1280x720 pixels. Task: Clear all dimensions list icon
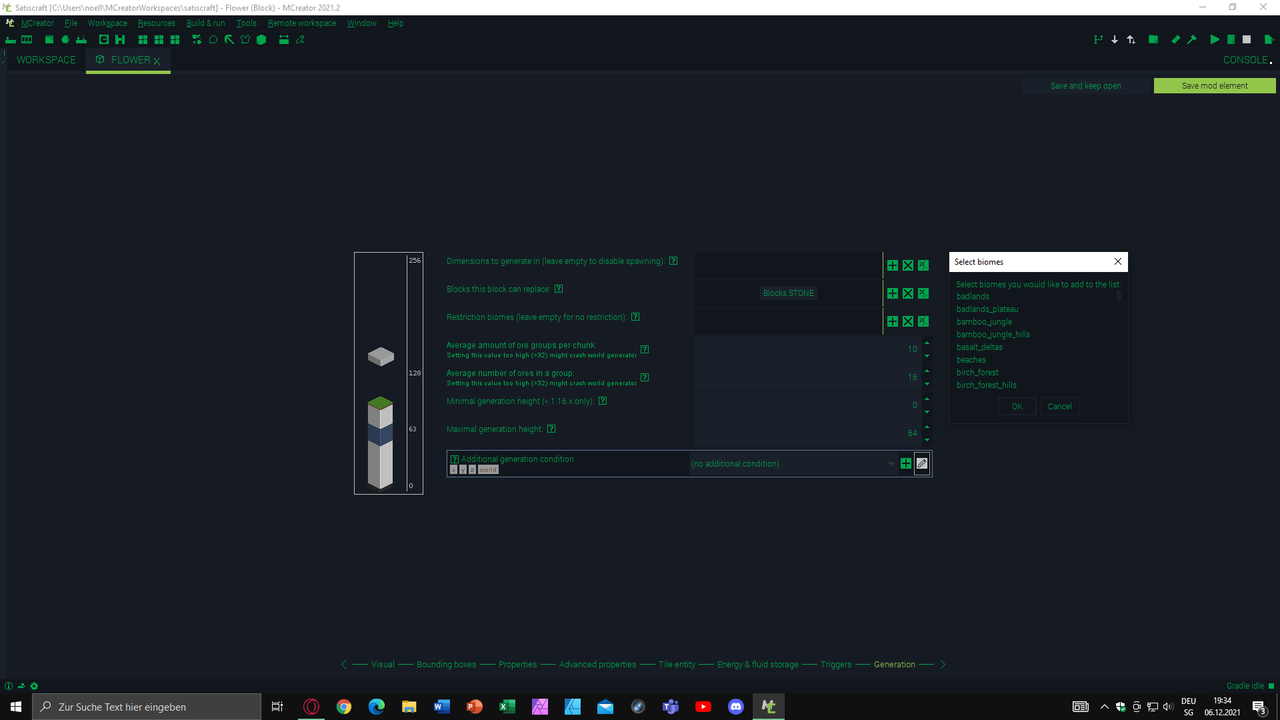point(923,266)
